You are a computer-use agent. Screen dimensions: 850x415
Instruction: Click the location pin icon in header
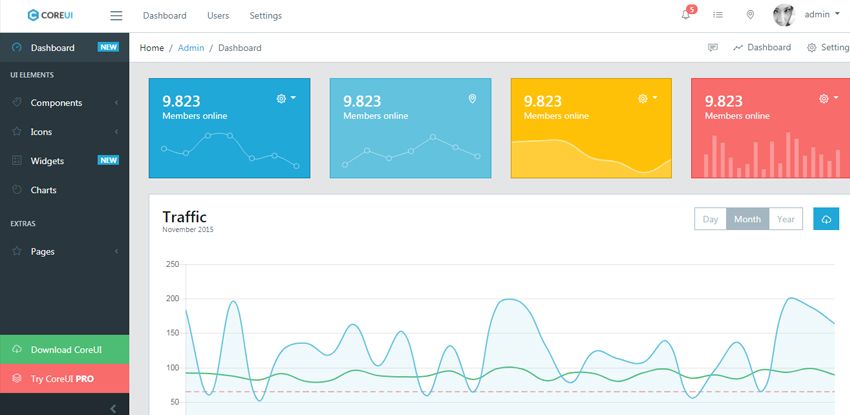click(750, 15)
